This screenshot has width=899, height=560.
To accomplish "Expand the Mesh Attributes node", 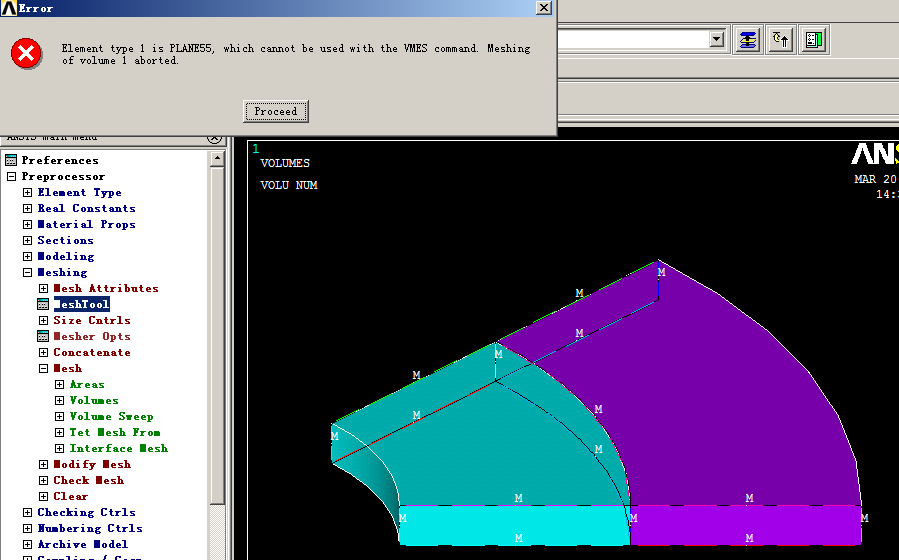I will 43,288.
